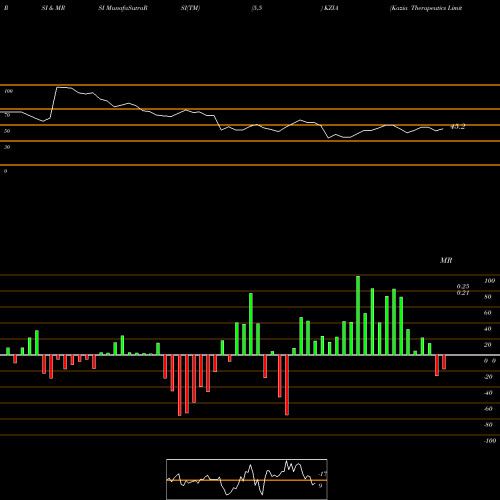Click the 60 label on MR axis
The height and width of the screenshot is (500, 500).
[488, 313]
